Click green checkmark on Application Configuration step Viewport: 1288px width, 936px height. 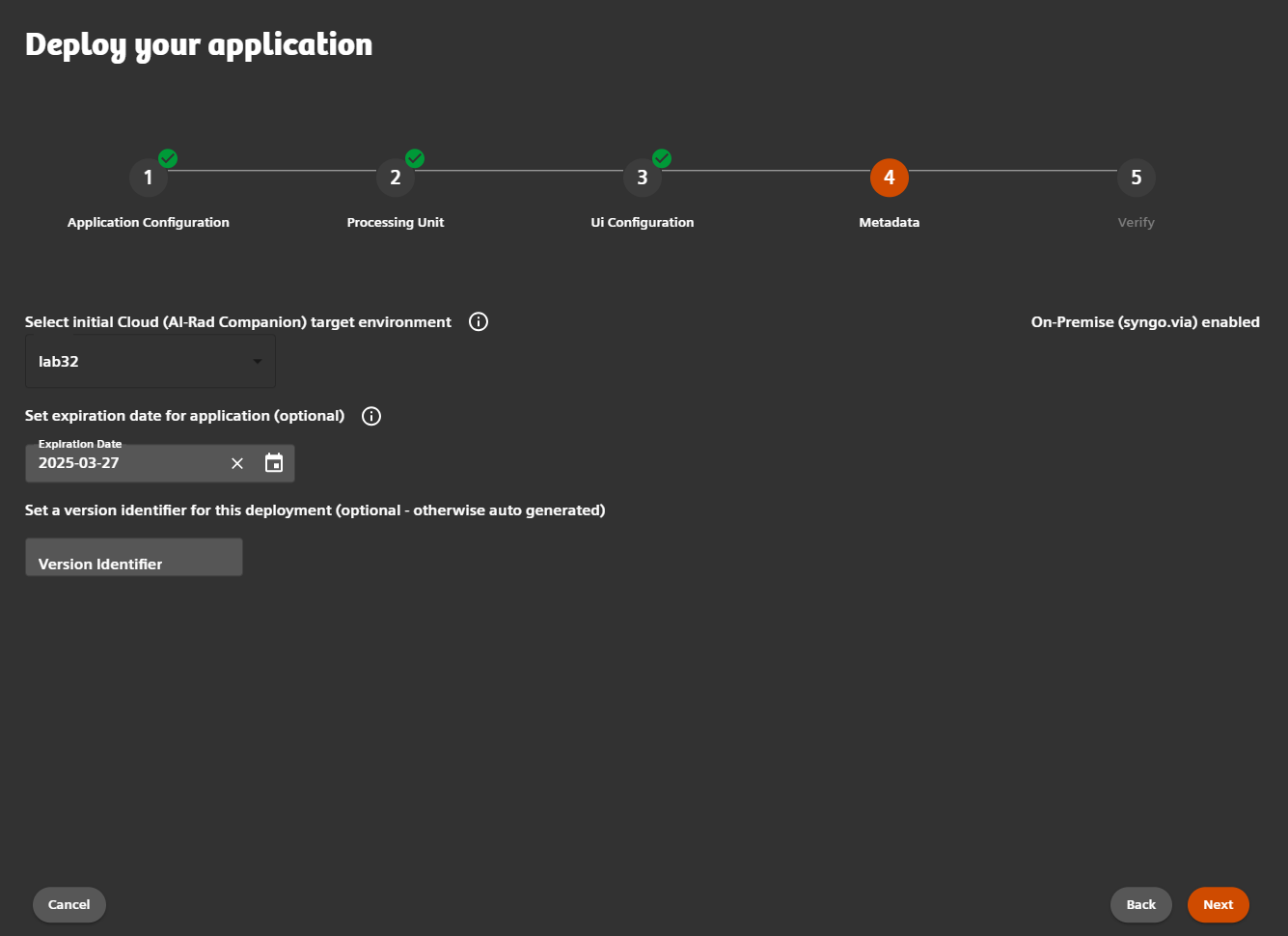point(166,158)
